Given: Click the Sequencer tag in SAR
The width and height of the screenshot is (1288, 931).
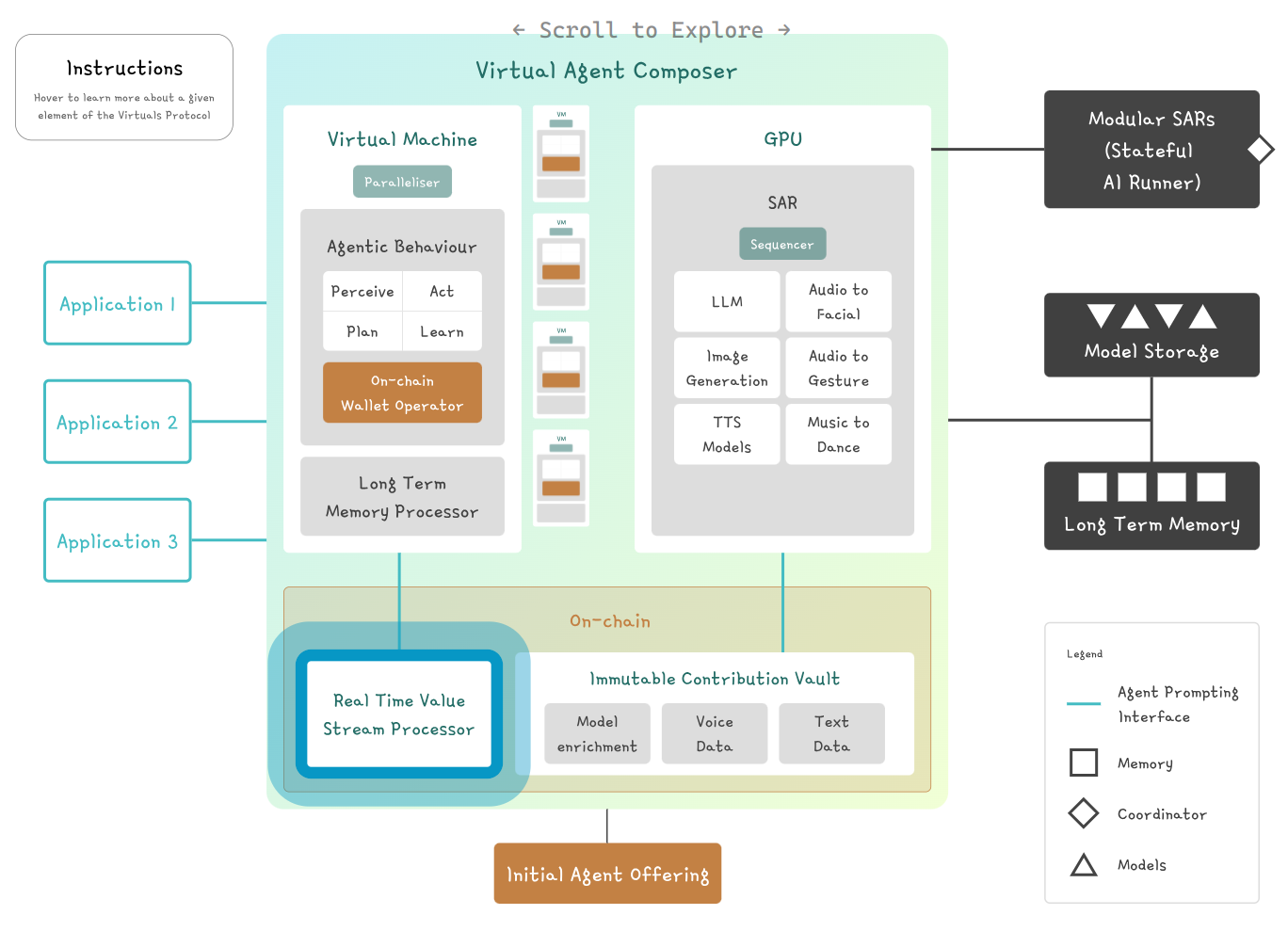Looking at the screenshot, I should [782, 244].
